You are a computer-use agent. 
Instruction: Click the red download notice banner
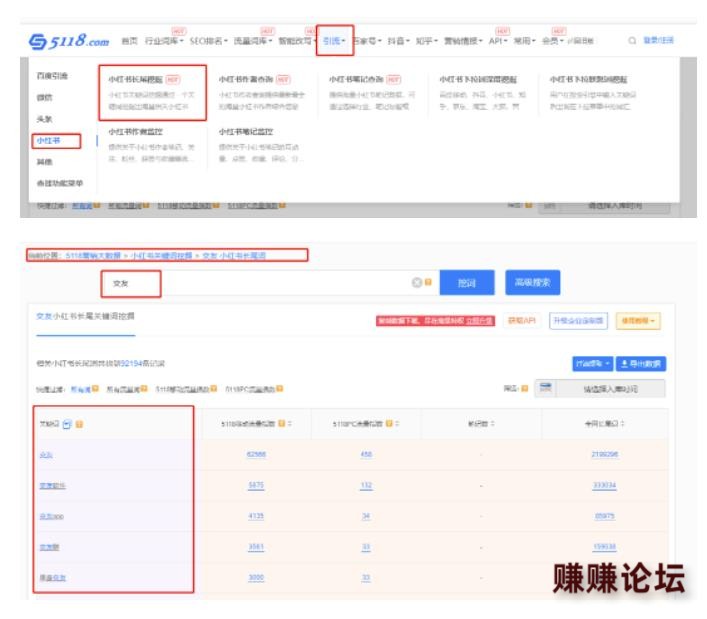tap(435, 321)
